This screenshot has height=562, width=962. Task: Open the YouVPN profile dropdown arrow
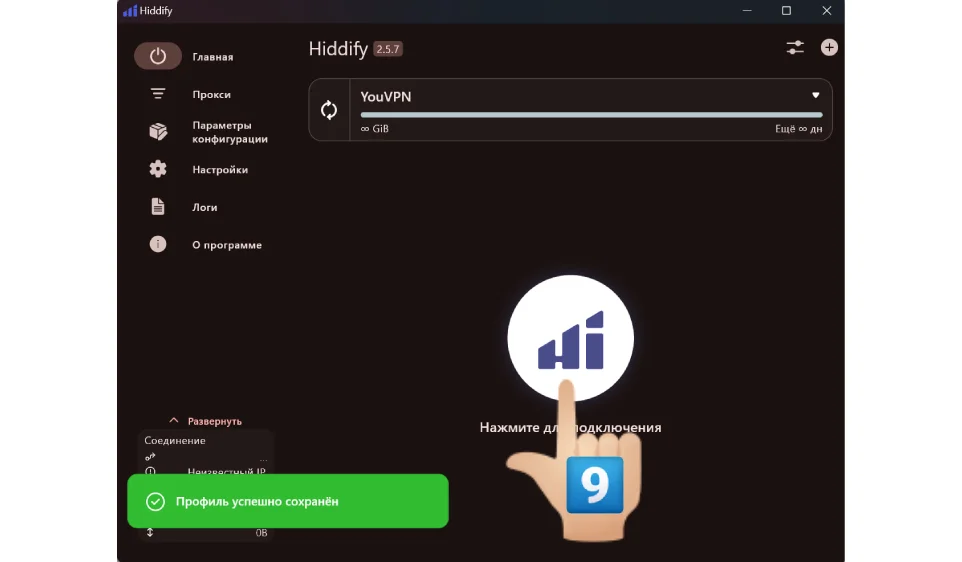[816, 96]
